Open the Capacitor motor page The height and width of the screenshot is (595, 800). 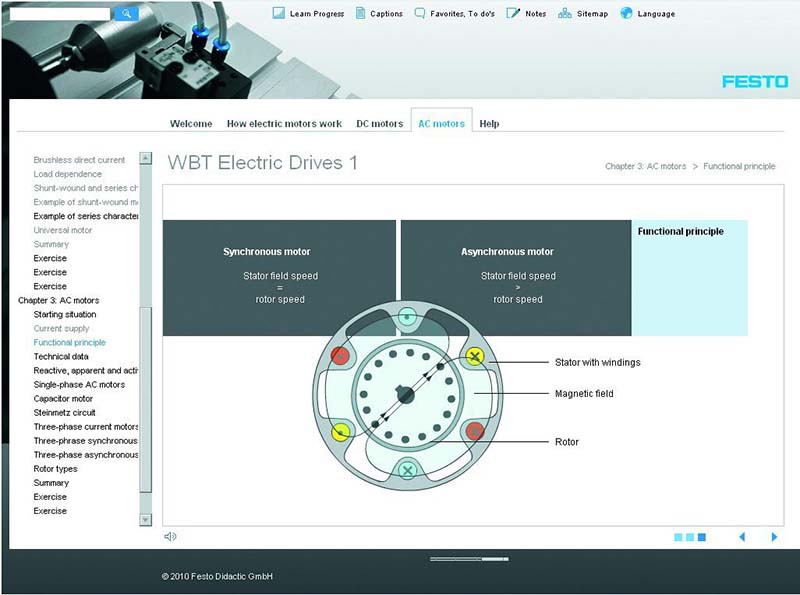(x=63, y=399)
